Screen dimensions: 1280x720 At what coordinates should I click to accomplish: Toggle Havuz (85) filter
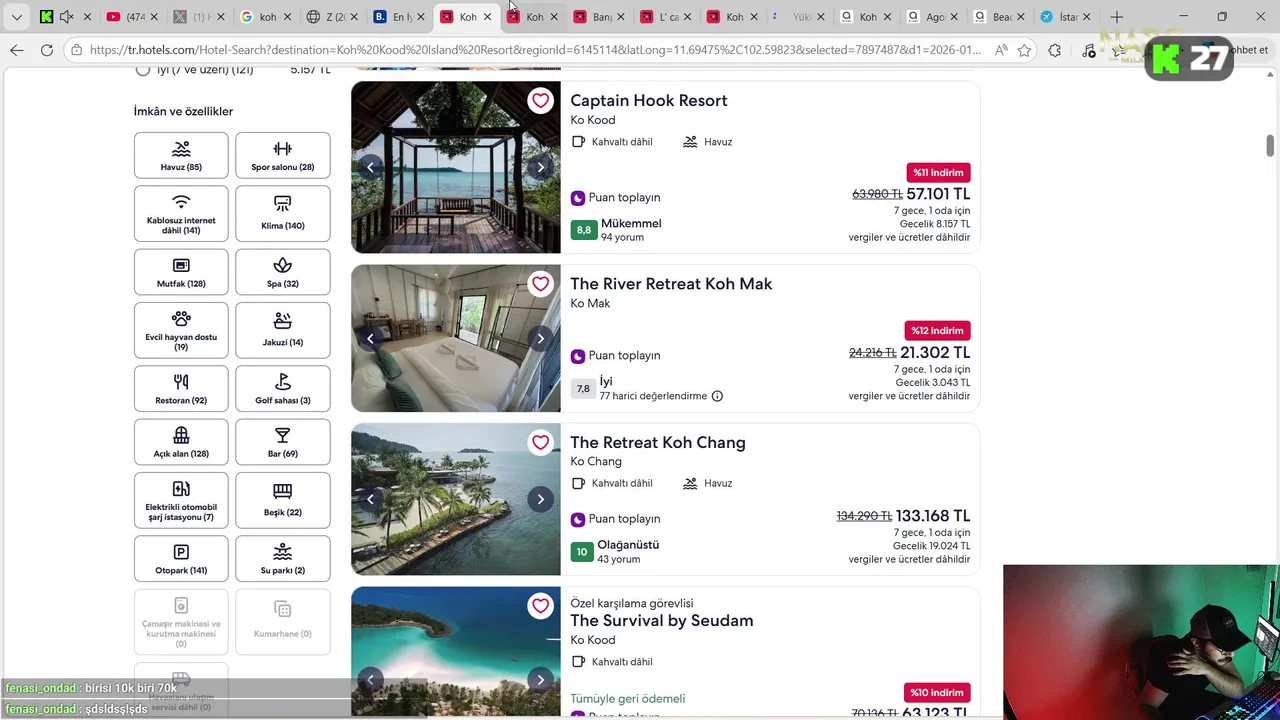(x=181, y=156)
